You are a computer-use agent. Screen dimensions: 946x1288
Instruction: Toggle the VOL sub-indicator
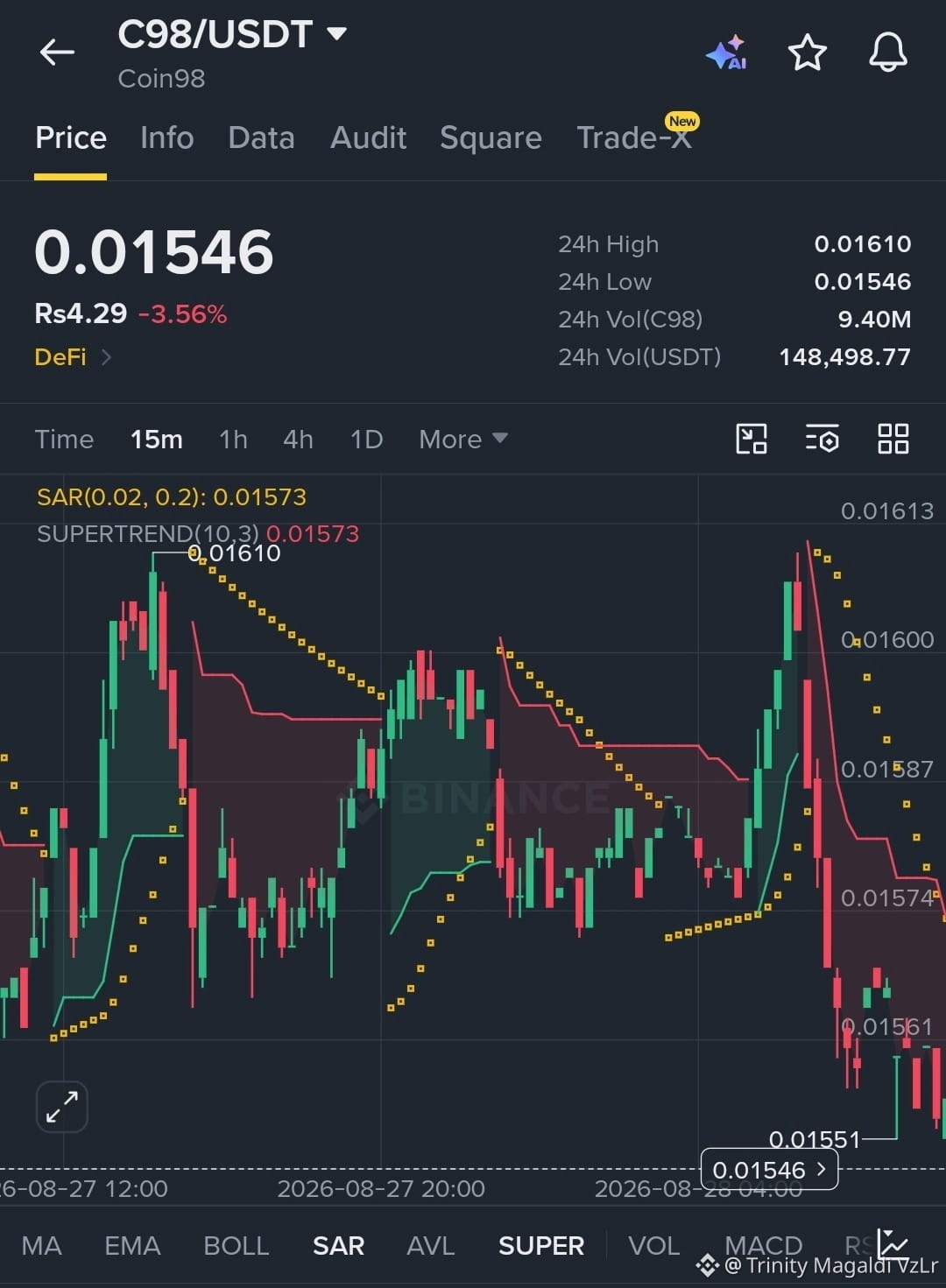pyautogui.click(x=653, y=1245)
